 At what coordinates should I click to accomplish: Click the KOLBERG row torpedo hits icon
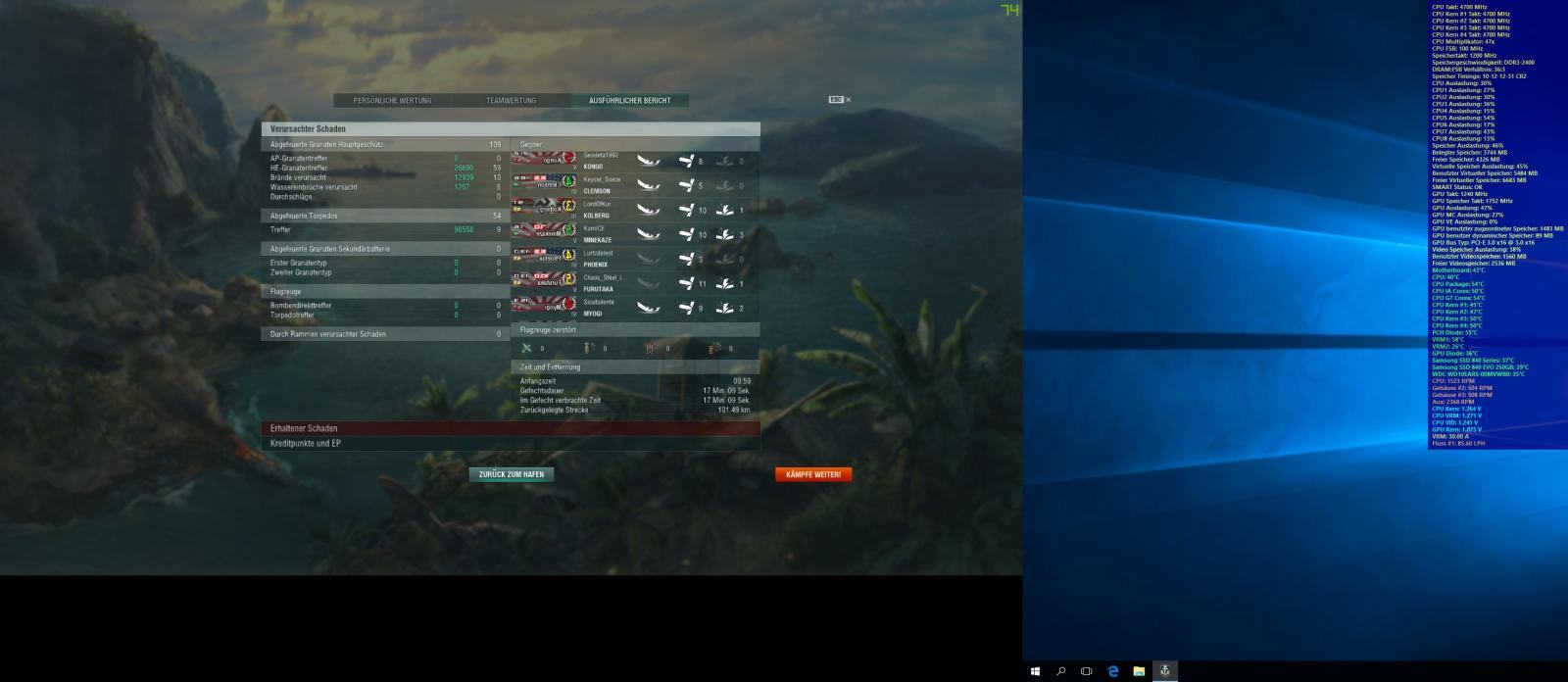[x=724, y=210]
